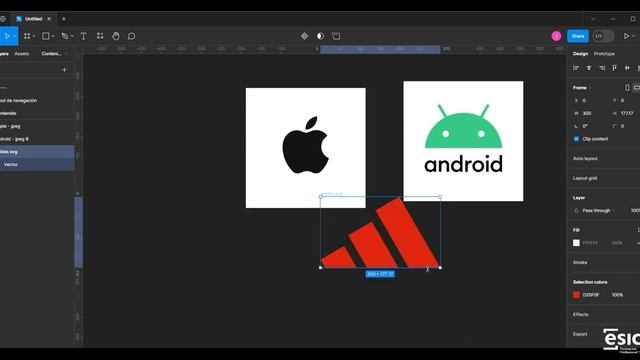Click the Auto layout section
640x360 pixels.
point(585,158)
